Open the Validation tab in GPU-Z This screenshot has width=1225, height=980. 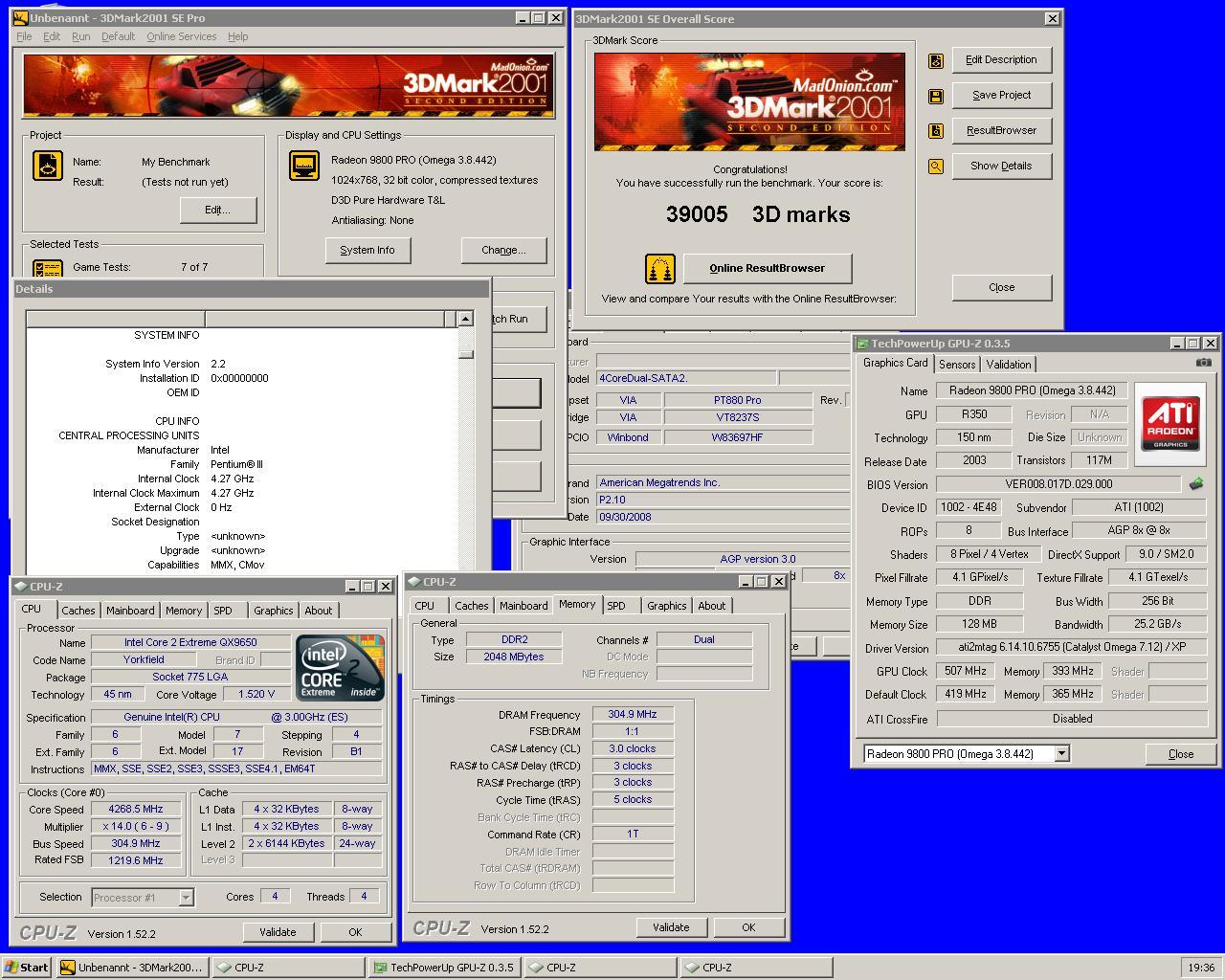pos(1009,365)
